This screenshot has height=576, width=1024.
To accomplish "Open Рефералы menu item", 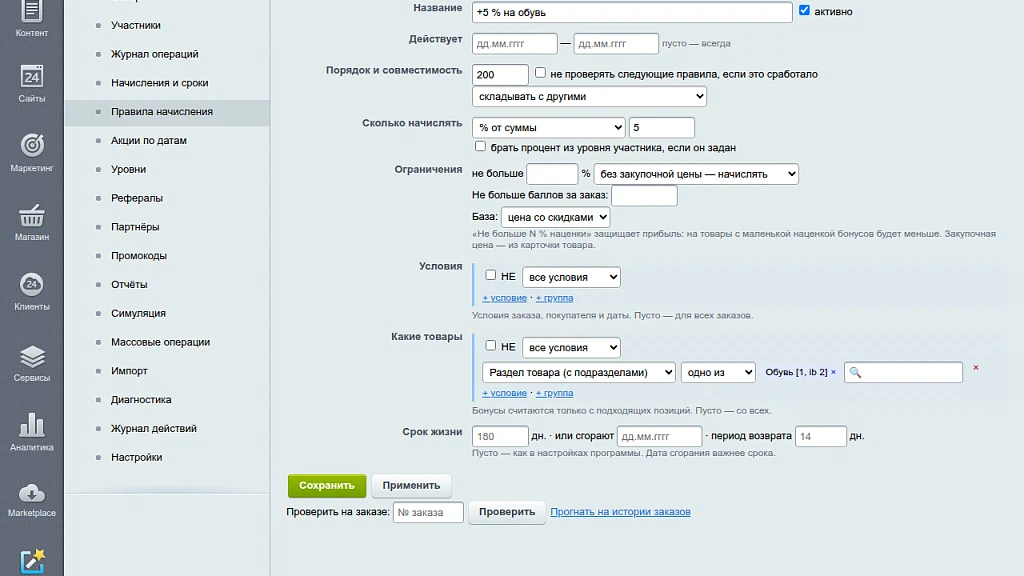I will coord(137,198).
